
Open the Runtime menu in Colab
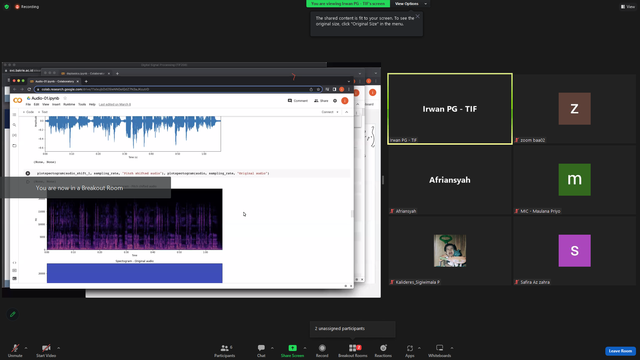click(69, 104)
